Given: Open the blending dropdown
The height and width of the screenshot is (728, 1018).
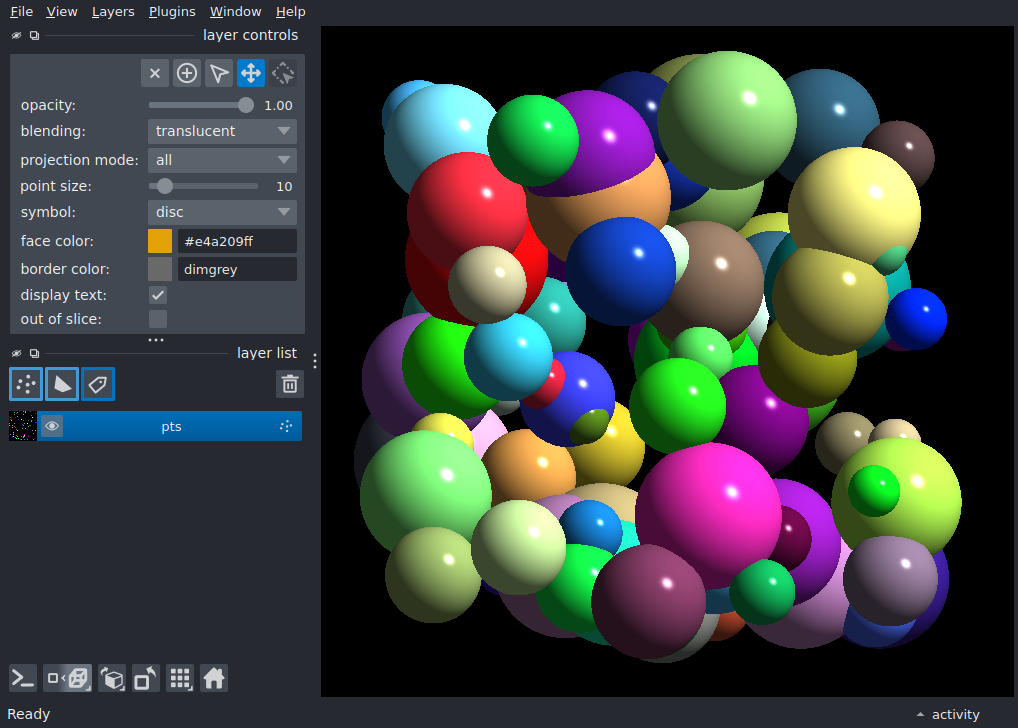Looking at the screenshot, I should coord(222,131).
